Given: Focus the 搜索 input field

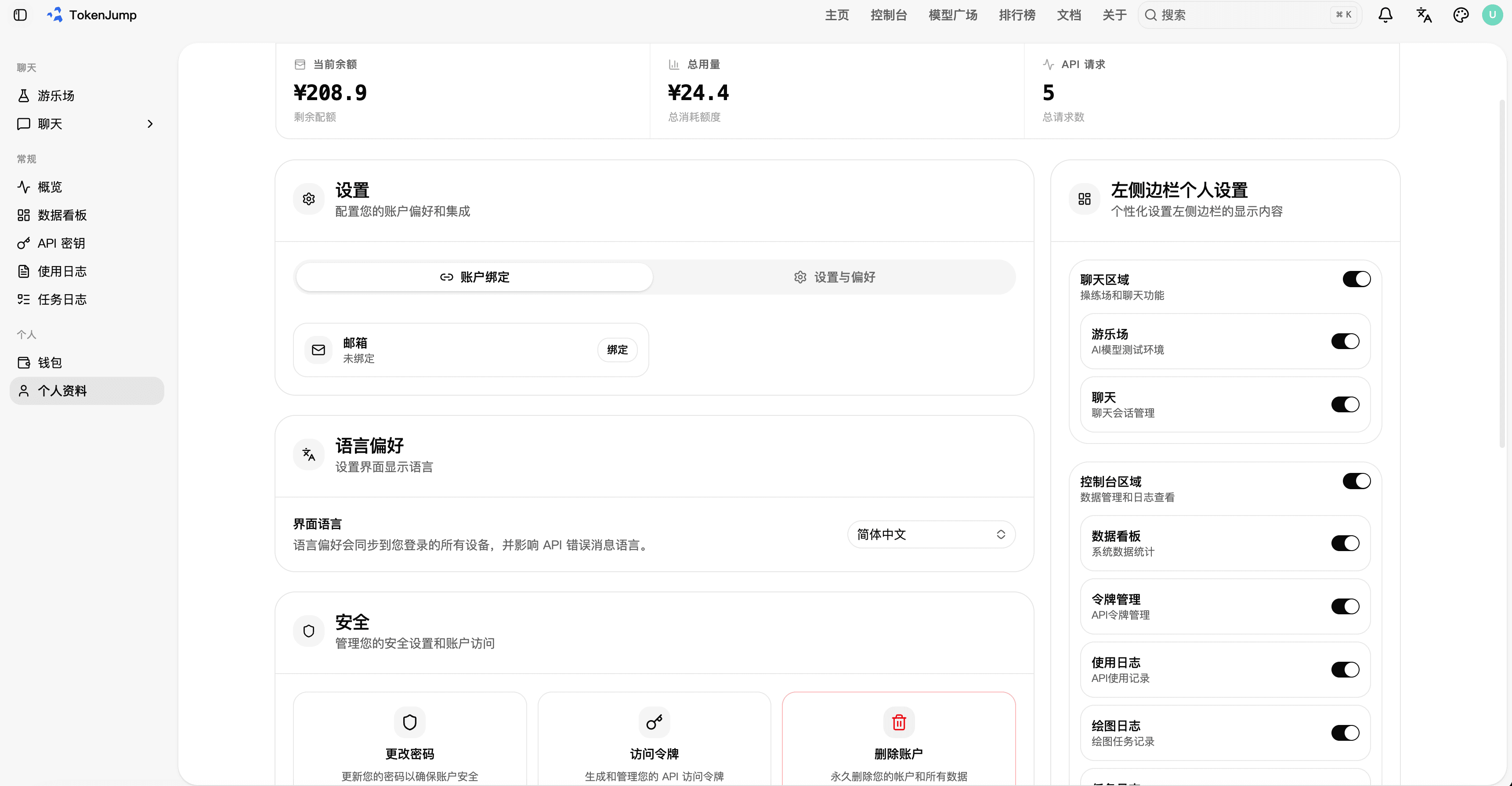Looking at the screenshot, I should [1249, 14].
